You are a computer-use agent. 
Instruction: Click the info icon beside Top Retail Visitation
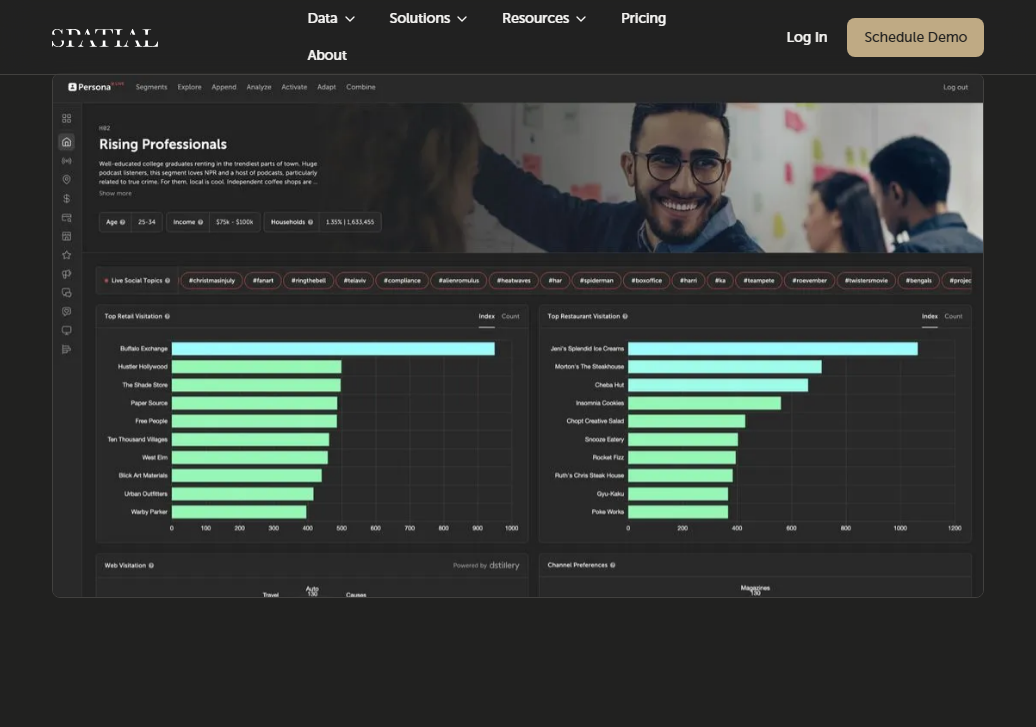pyautogui.click(x=167, y=317)
